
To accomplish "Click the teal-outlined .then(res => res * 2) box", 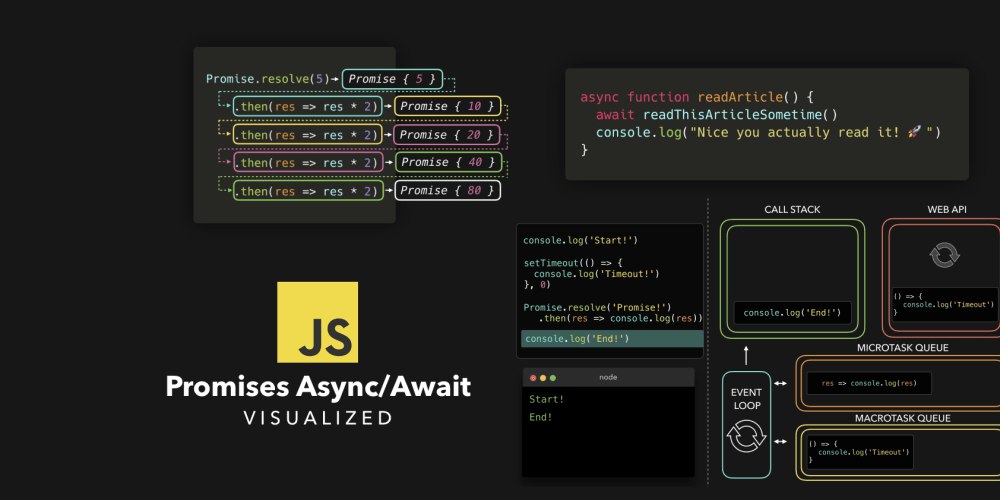I will pyautogui.click(x=308, y=107).
